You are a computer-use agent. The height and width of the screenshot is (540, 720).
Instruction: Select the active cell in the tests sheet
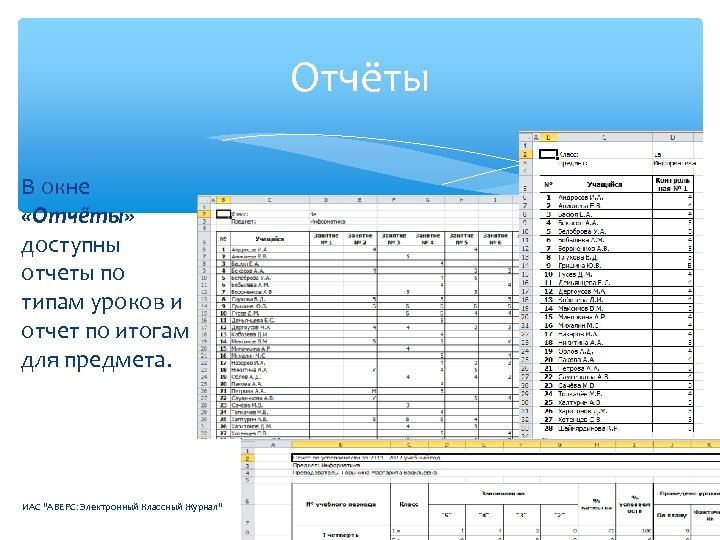click(548, 154)
